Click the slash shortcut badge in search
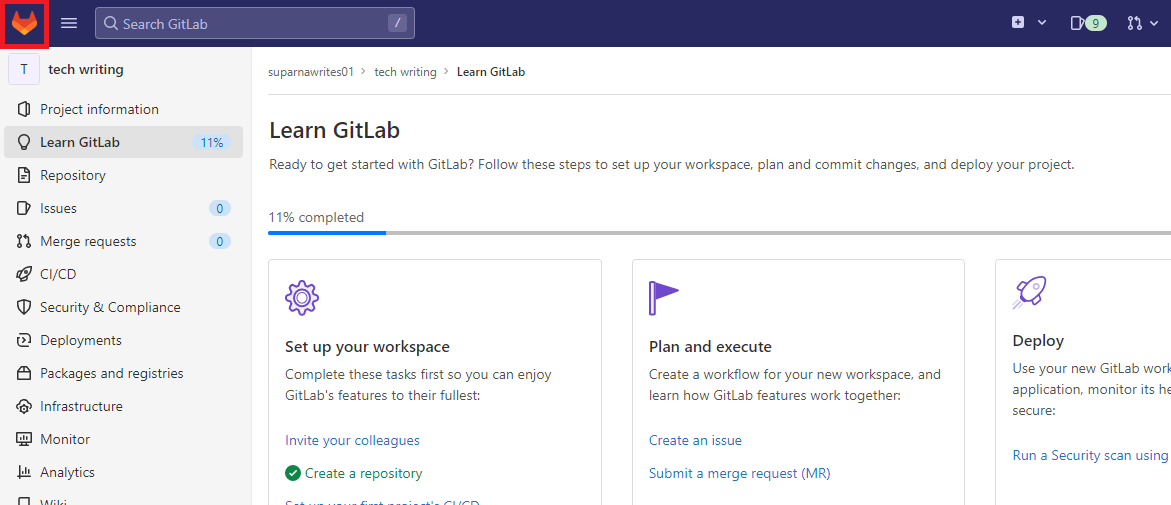This screenshot has width=1171, height=505. pyautogui.click(x=397, y=23)
